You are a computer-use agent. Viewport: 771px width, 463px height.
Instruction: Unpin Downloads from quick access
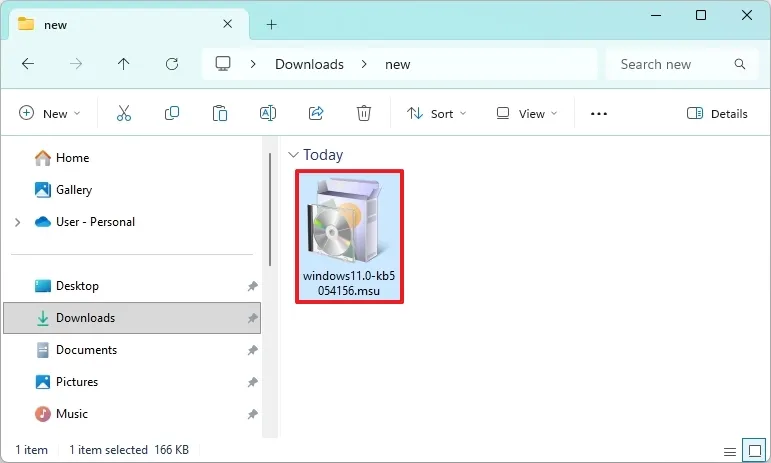coord(252,318)
